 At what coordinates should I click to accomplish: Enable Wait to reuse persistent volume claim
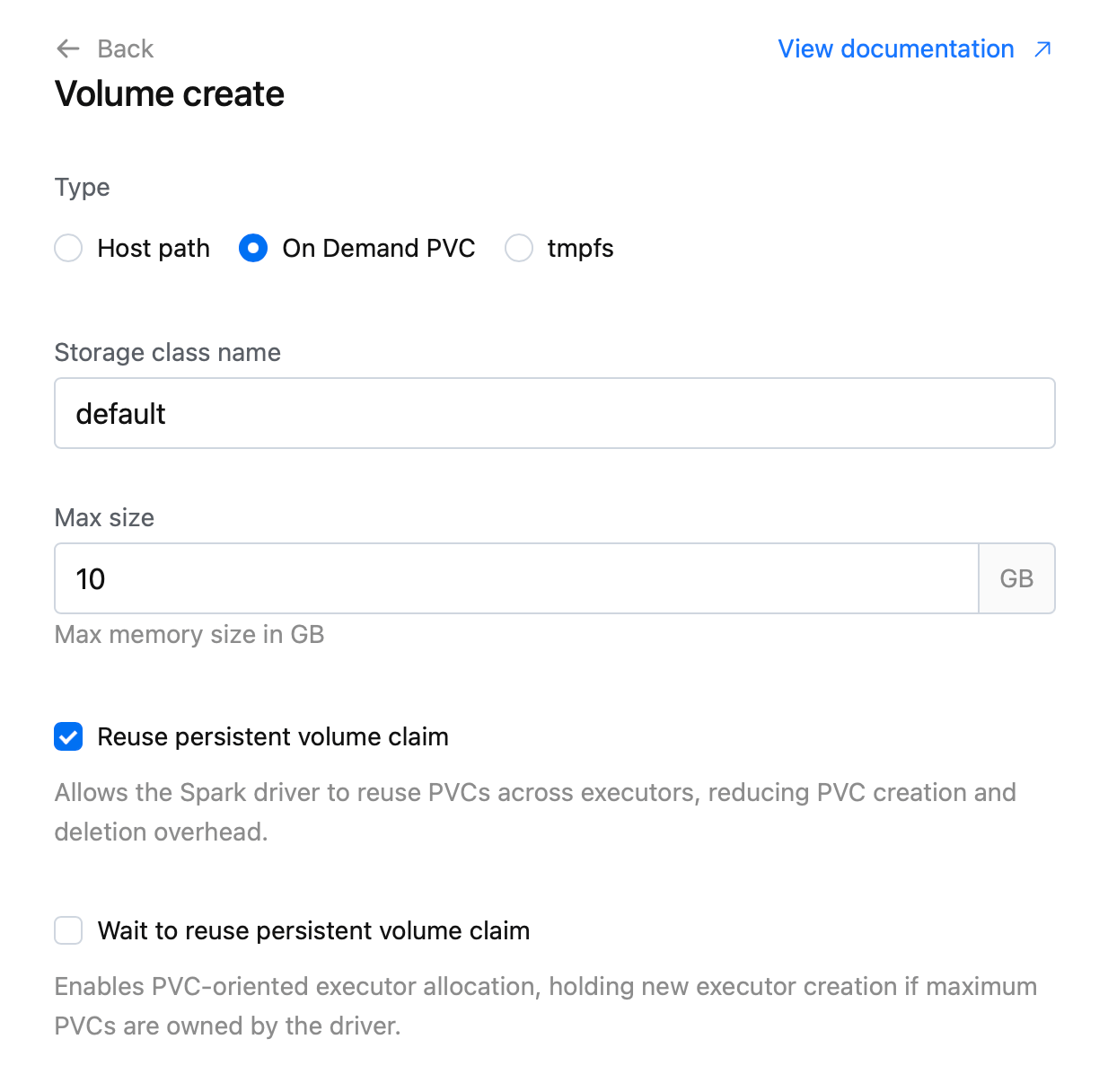pyautogui.click(x=68, y=930)
